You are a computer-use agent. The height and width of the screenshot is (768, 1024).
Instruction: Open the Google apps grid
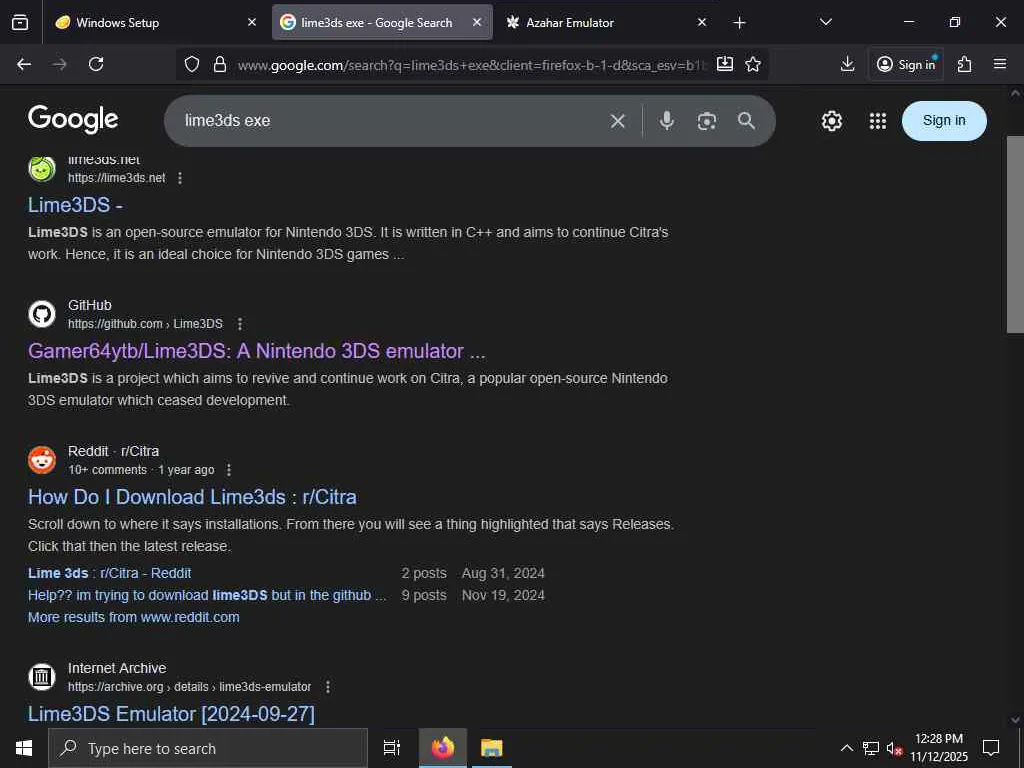tap(878, 121)
